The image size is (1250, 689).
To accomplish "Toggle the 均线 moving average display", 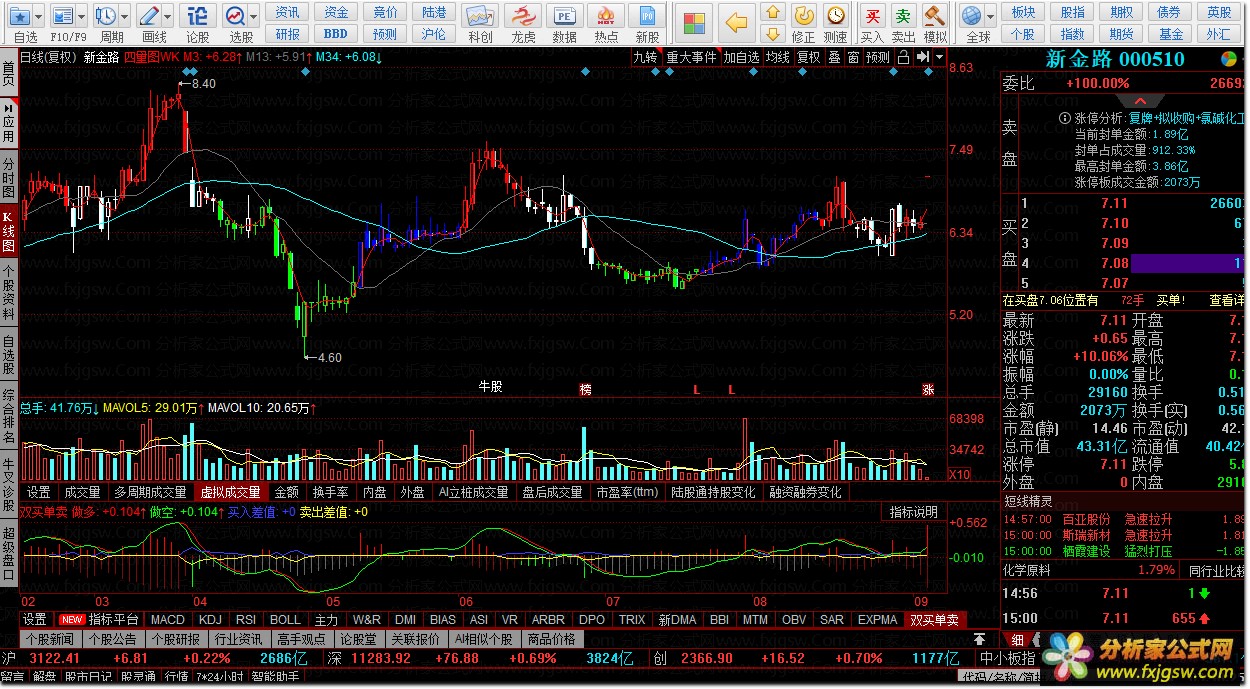I will 778,57.
